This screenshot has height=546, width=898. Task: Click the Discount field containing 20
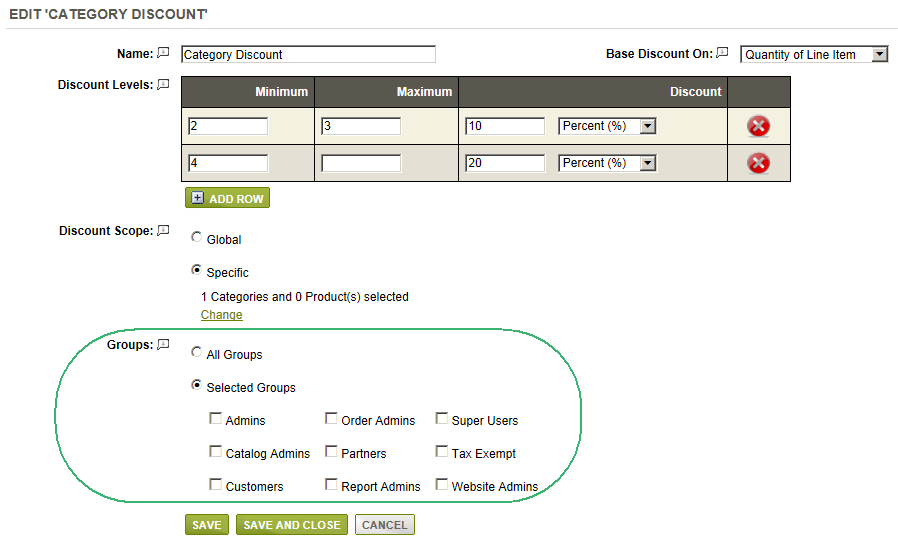tap(505, 163)
